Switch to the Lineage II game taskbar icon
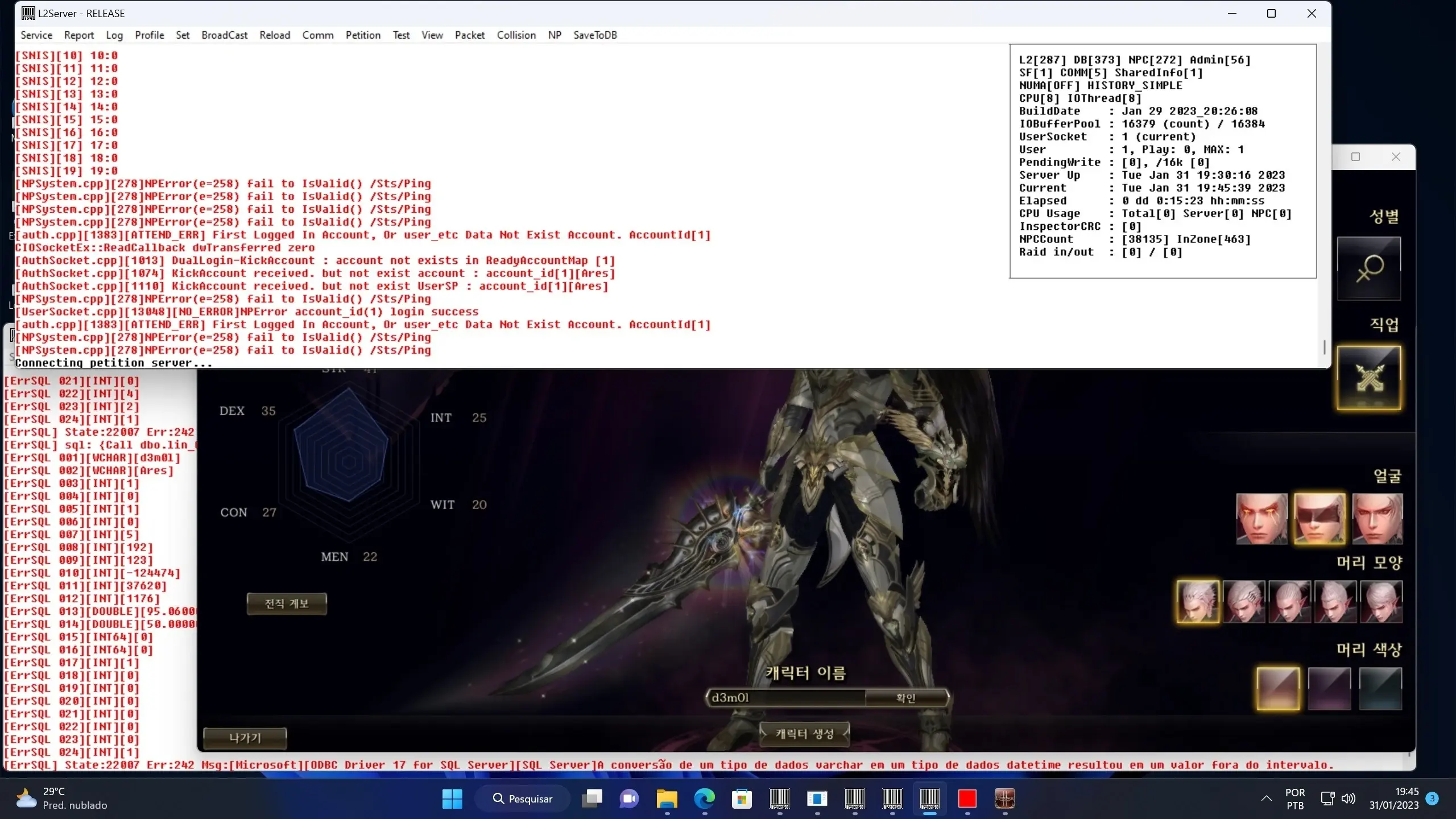The image size is (1456, 819). click(1004, 799)
